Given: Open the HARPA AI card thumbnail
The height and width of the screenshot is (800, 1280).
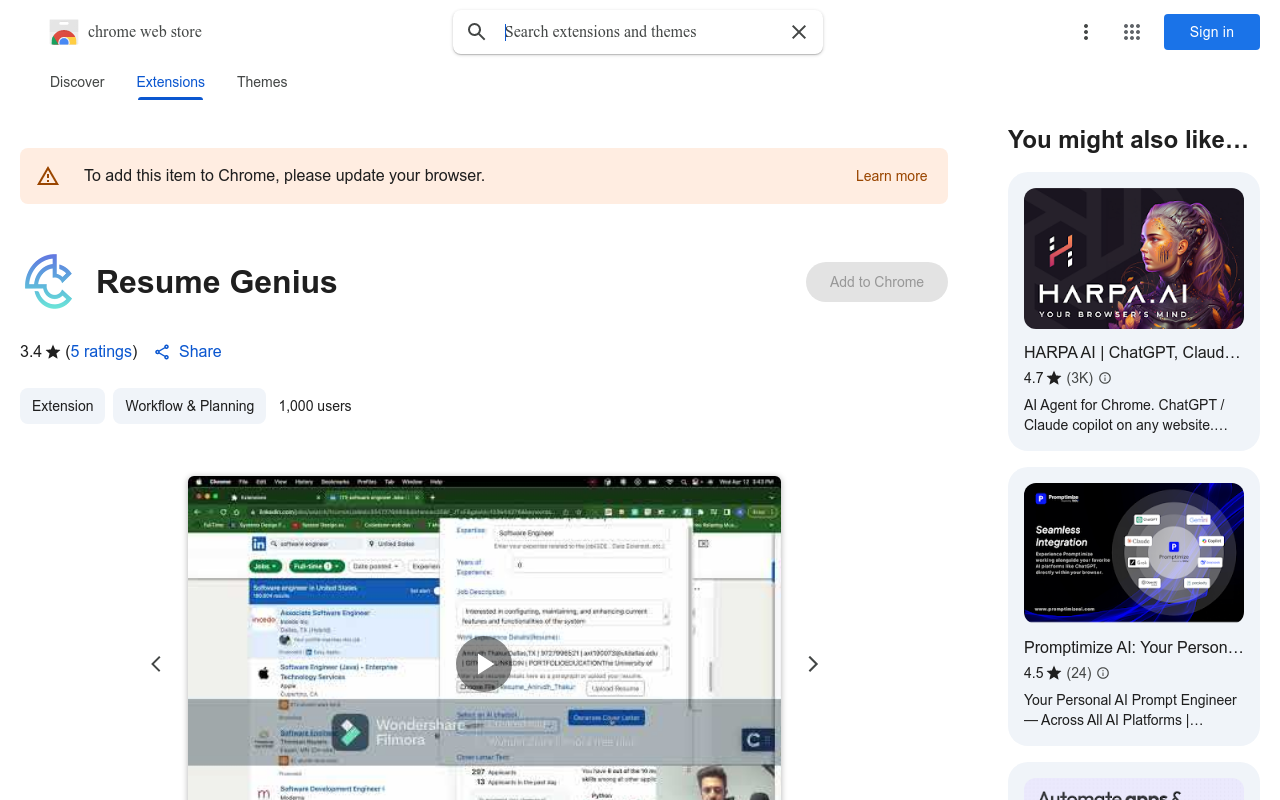Looking at the screenshot, I should click(x=1134, y=259).
